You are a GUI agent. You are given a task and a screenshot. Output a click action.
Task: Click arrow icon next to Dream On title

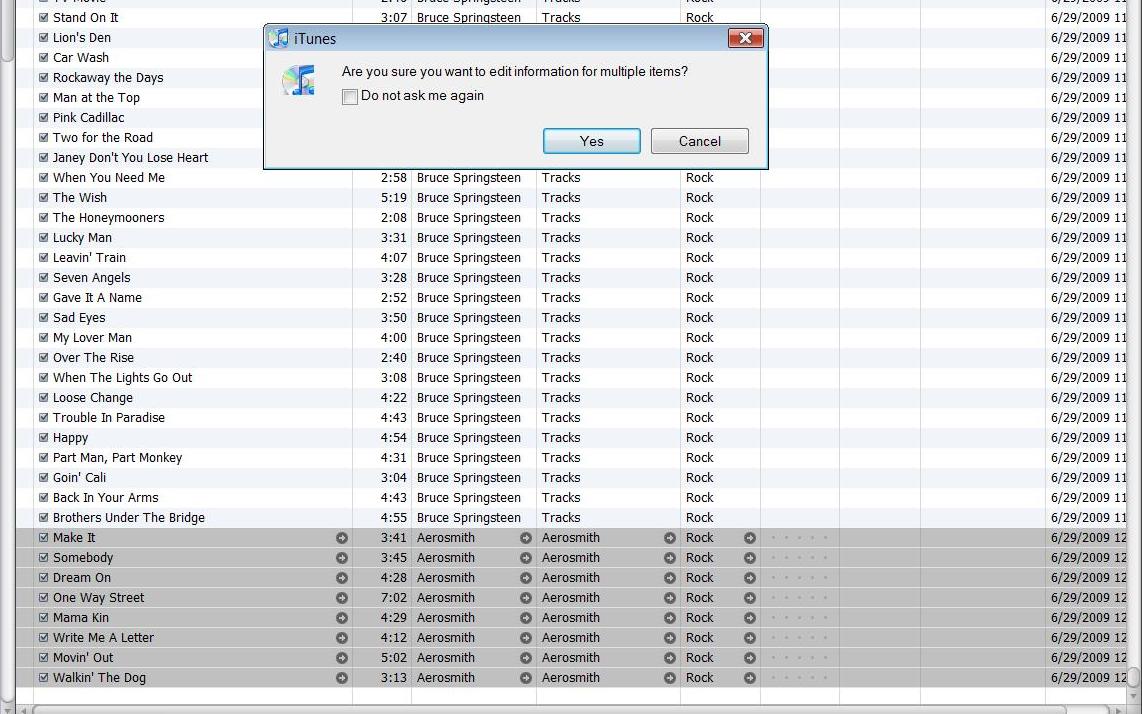pyautogui.click(x=342, y=578)
